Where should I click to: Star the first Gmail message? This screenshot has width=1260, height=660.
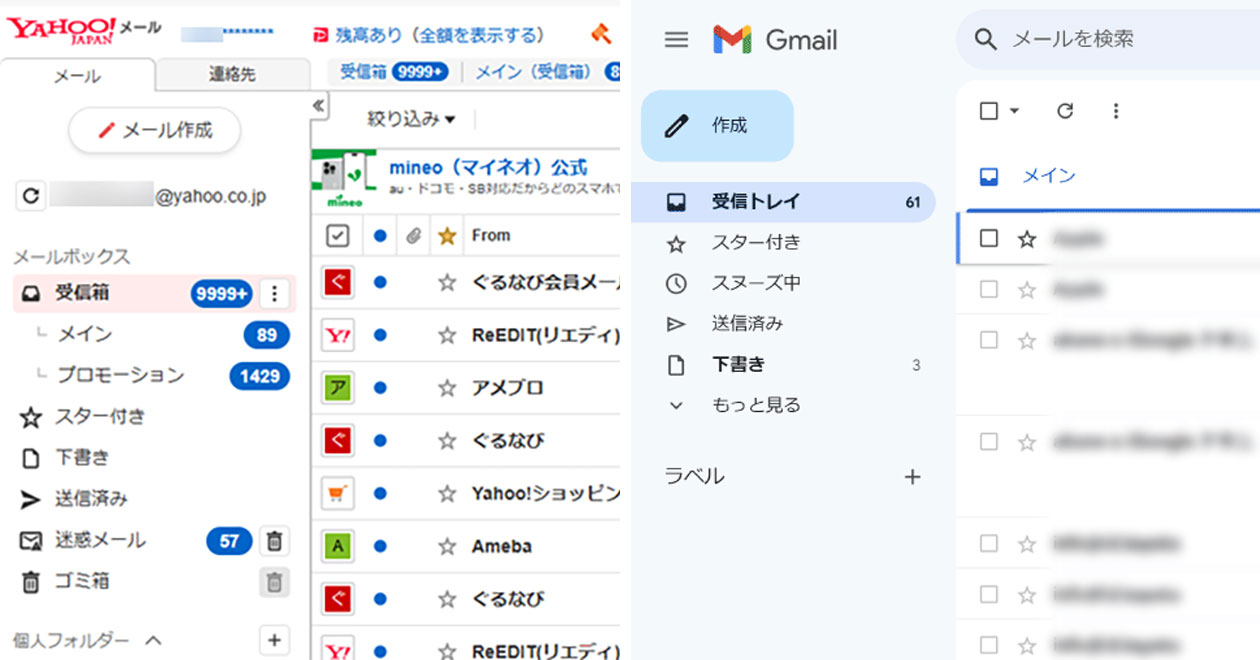pos(1026,238)
